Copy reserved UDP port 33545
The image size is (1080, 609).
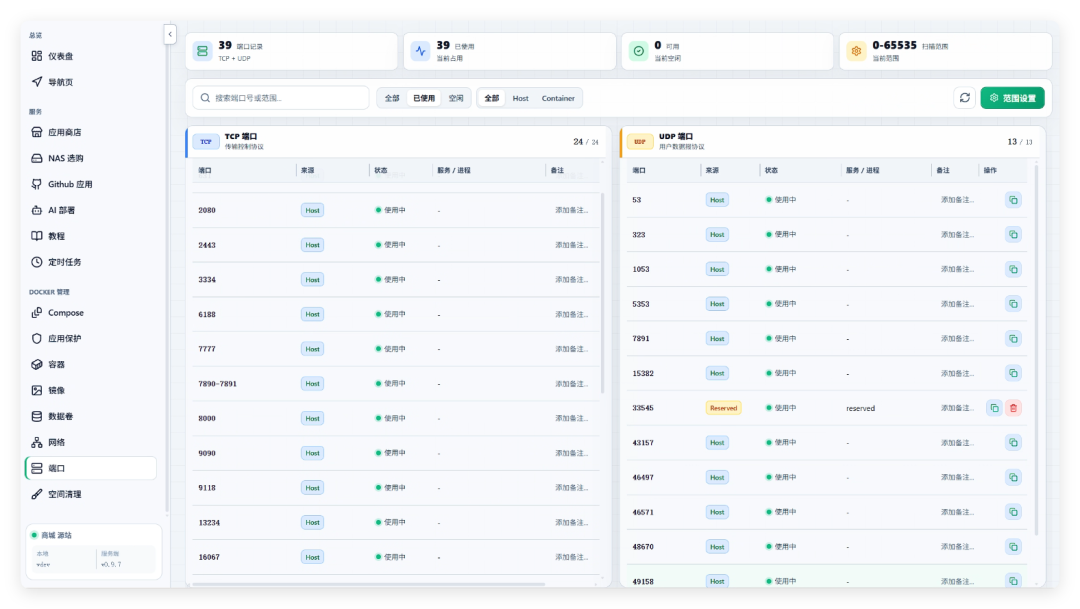tap(994, 408)
